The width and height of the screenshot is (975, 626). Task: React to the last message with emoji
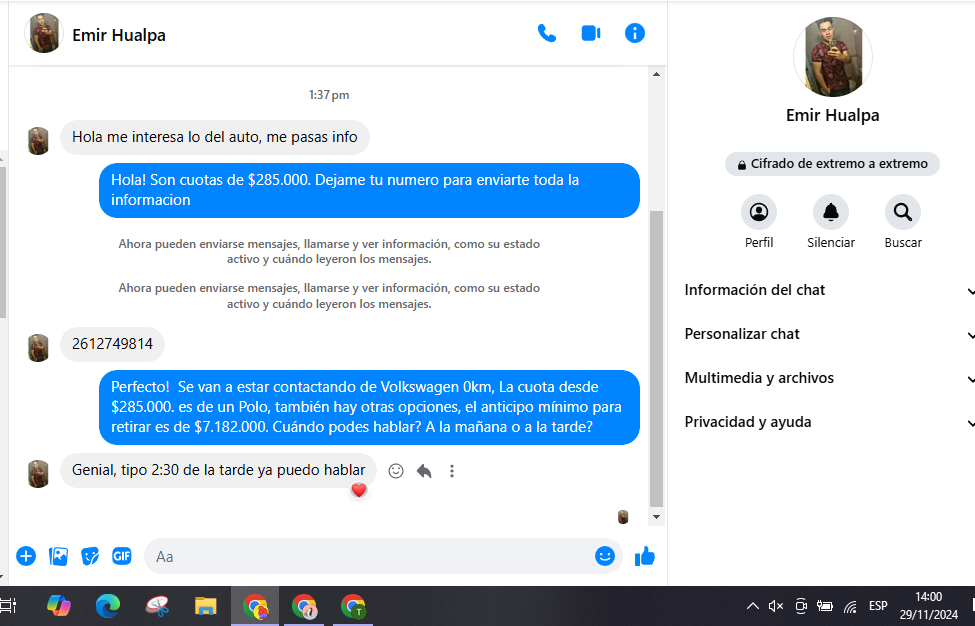point(396,471)
